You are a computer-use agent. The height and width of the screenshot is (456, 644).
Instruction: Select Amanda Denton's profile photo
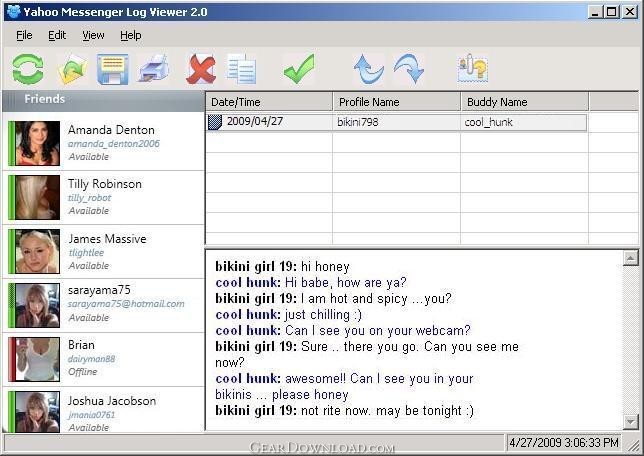click(37, 143)
